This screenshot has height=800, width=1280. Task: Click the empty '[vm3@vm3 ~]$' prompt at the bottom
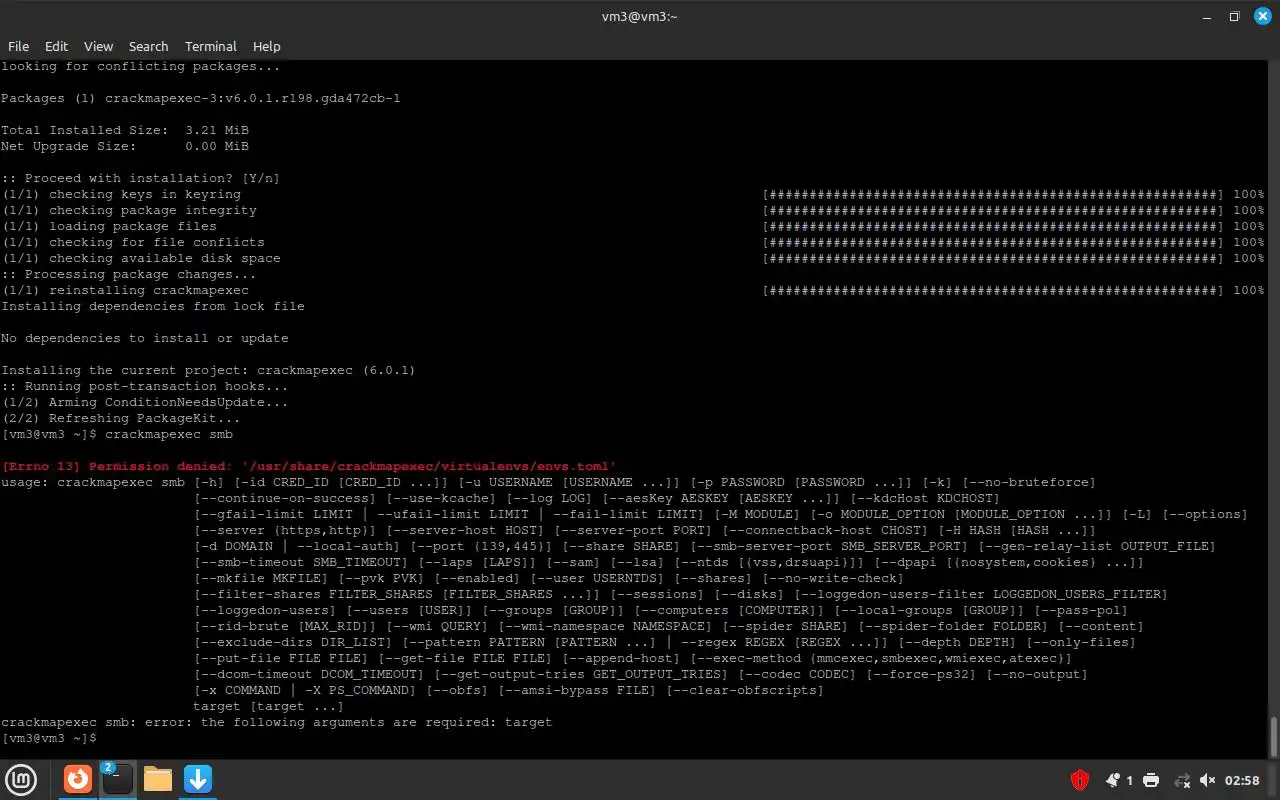[x=49, y=738]
